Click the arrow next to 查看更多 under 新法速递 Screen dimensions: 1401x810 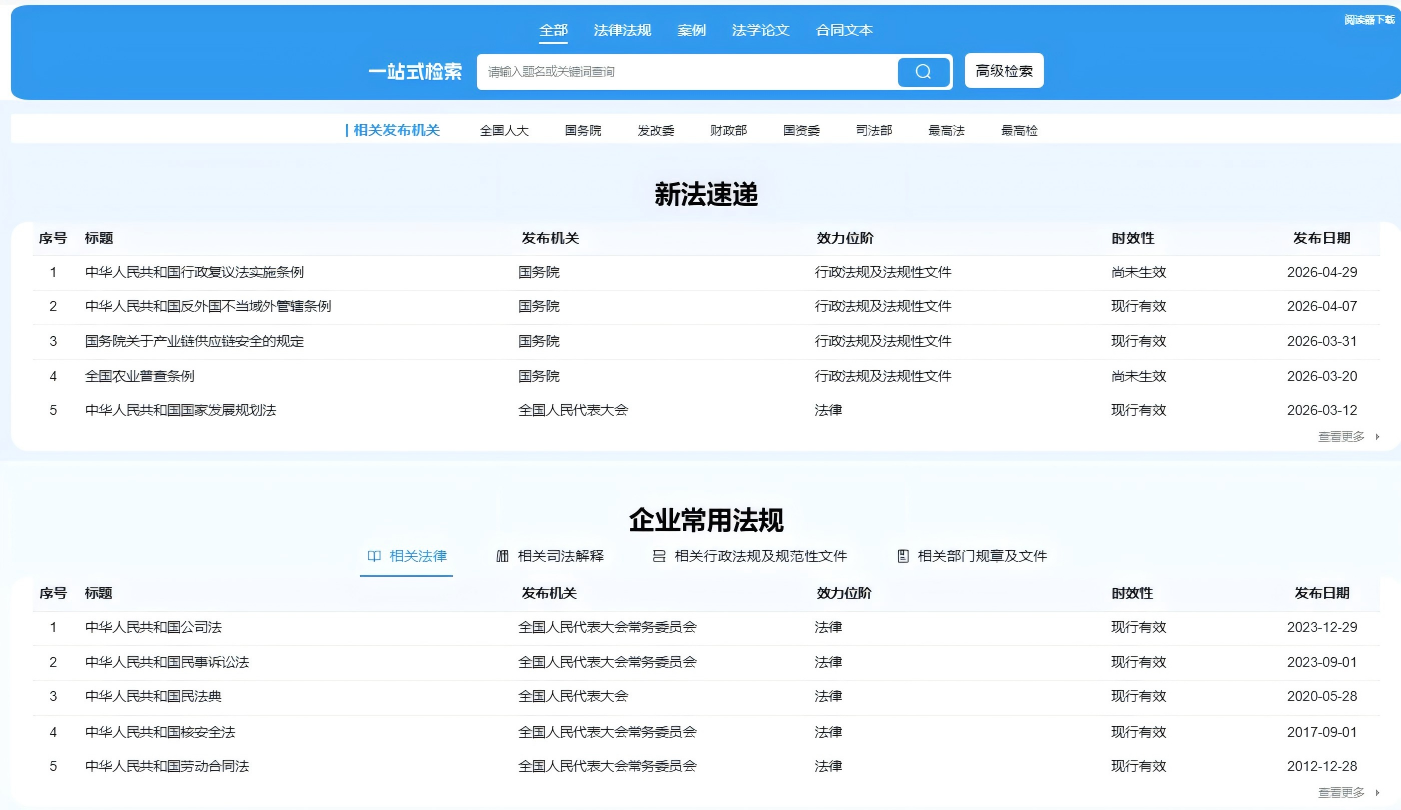click(x=1378, y=437)
